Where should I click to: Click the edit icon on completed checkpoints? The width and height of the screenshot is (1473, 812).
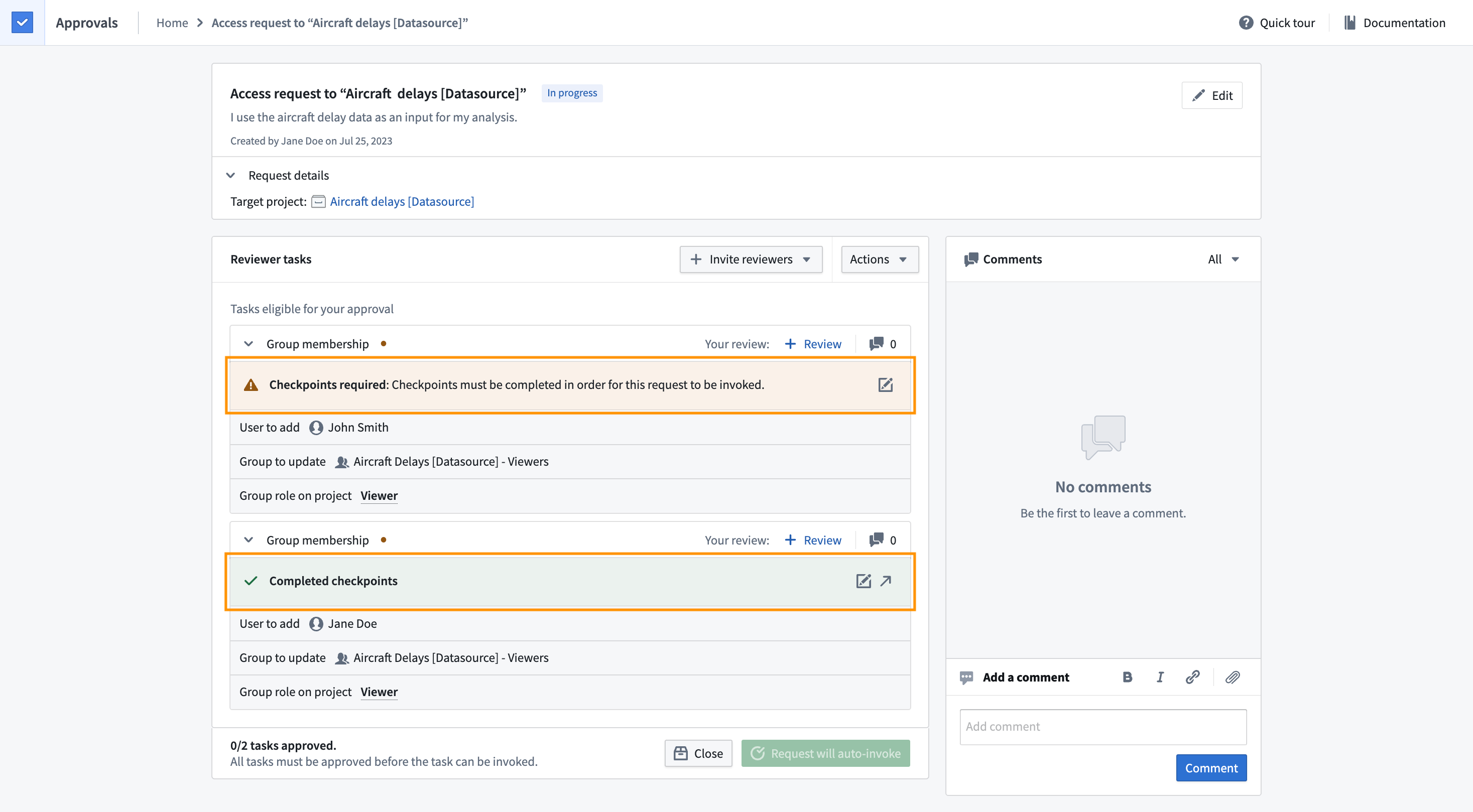[x=863, y=580]
